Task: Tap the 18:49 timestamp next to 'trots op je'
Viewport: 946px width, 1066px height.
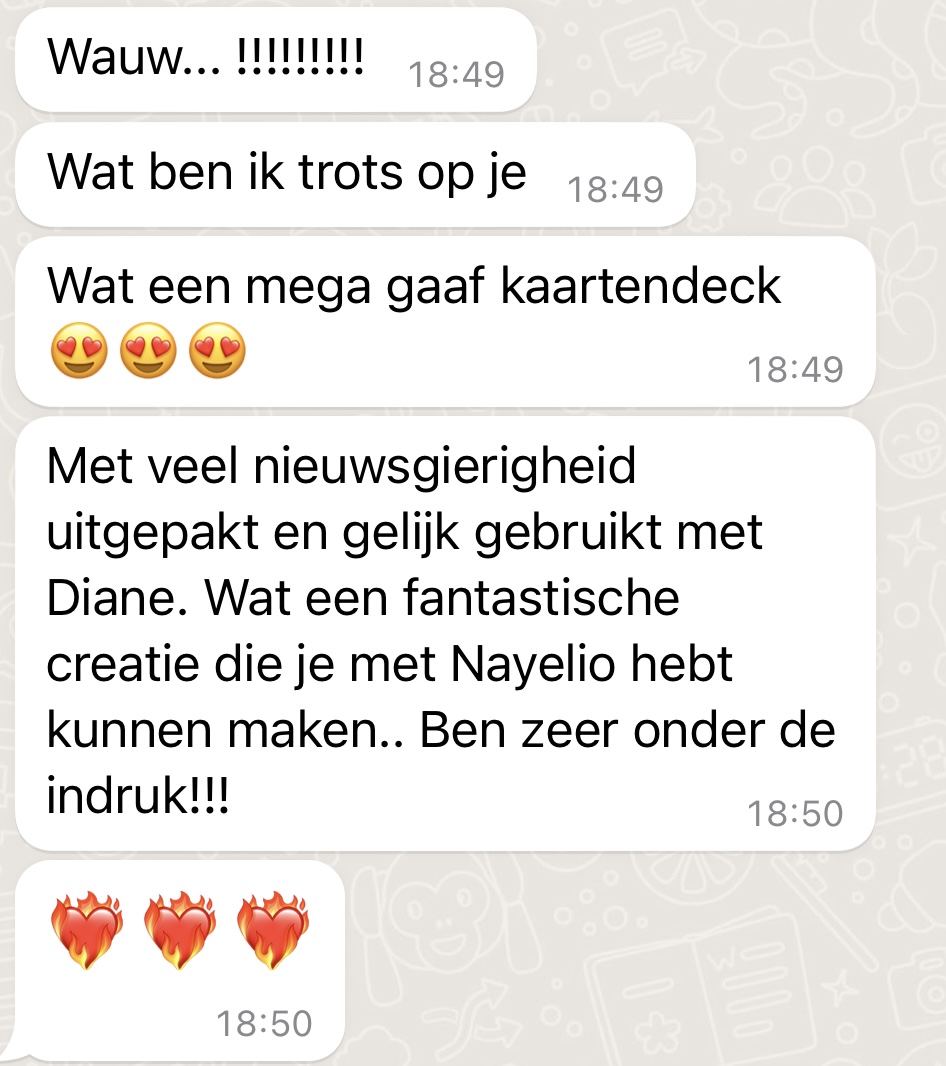Action: point(615,190)
